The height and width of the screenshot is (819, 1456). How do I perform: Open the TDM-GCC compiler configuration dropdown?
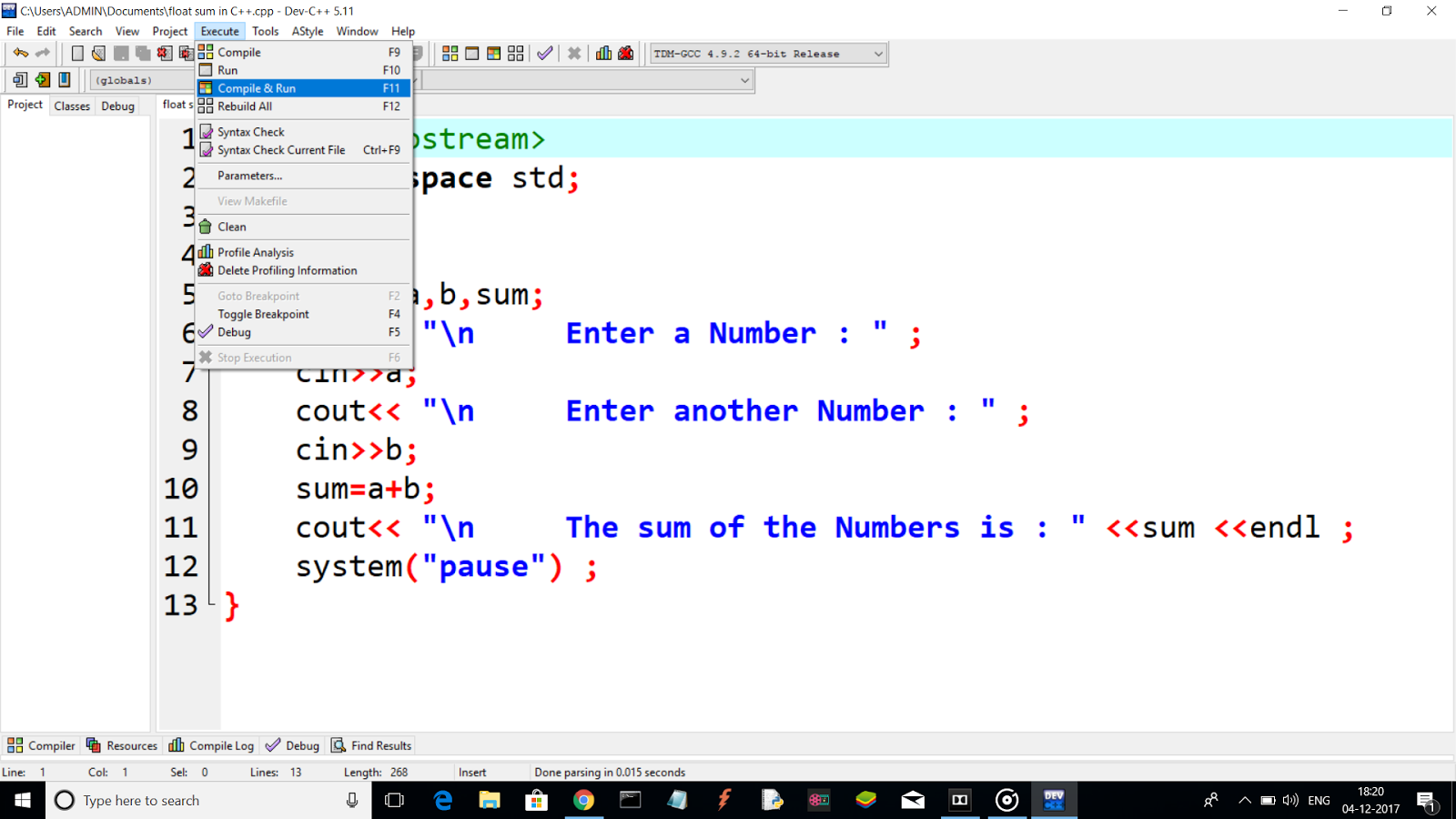pos(876,53)
